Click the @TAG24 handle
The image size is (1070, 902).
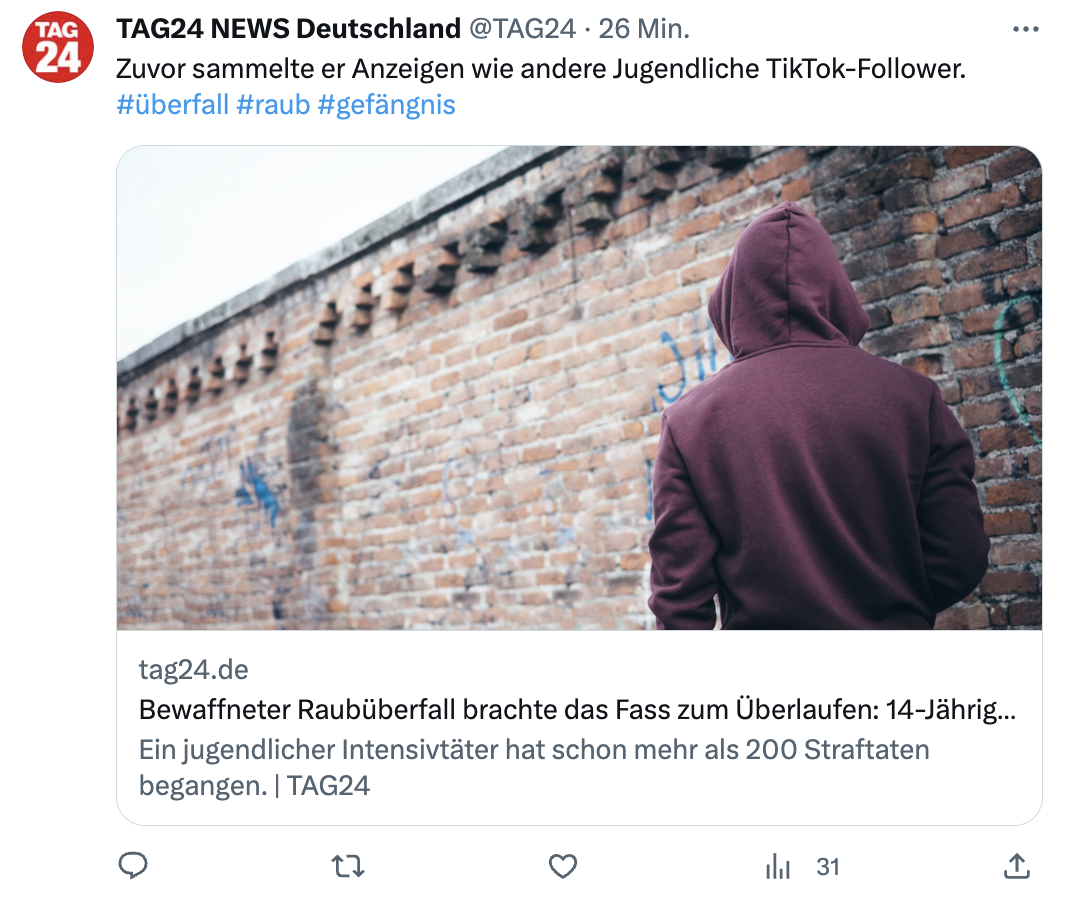[523, 29]
